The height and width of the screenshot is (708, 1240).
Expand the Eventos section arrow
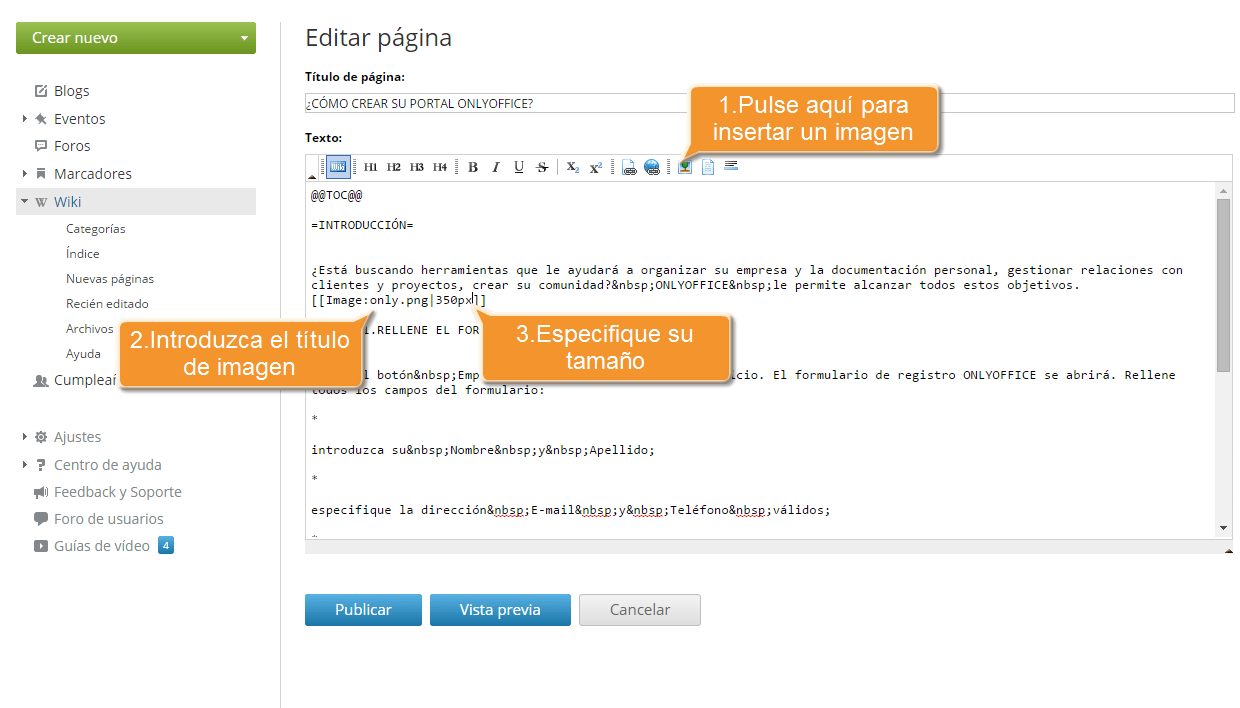25,119
